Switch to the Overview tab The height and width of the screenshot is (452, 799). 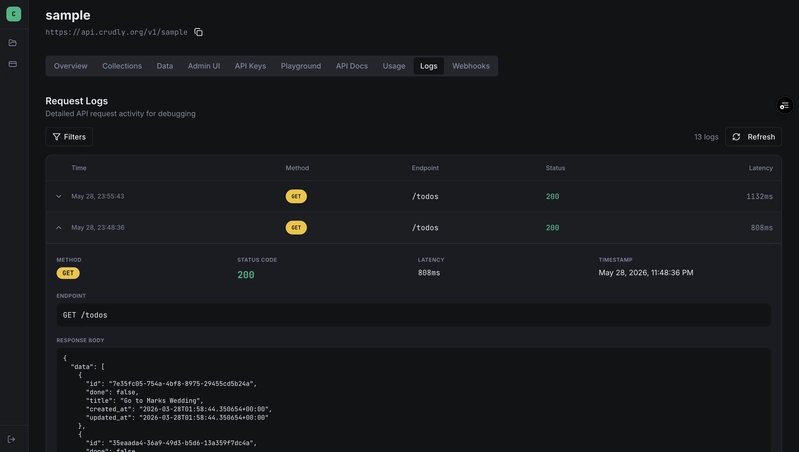(70, 66)
